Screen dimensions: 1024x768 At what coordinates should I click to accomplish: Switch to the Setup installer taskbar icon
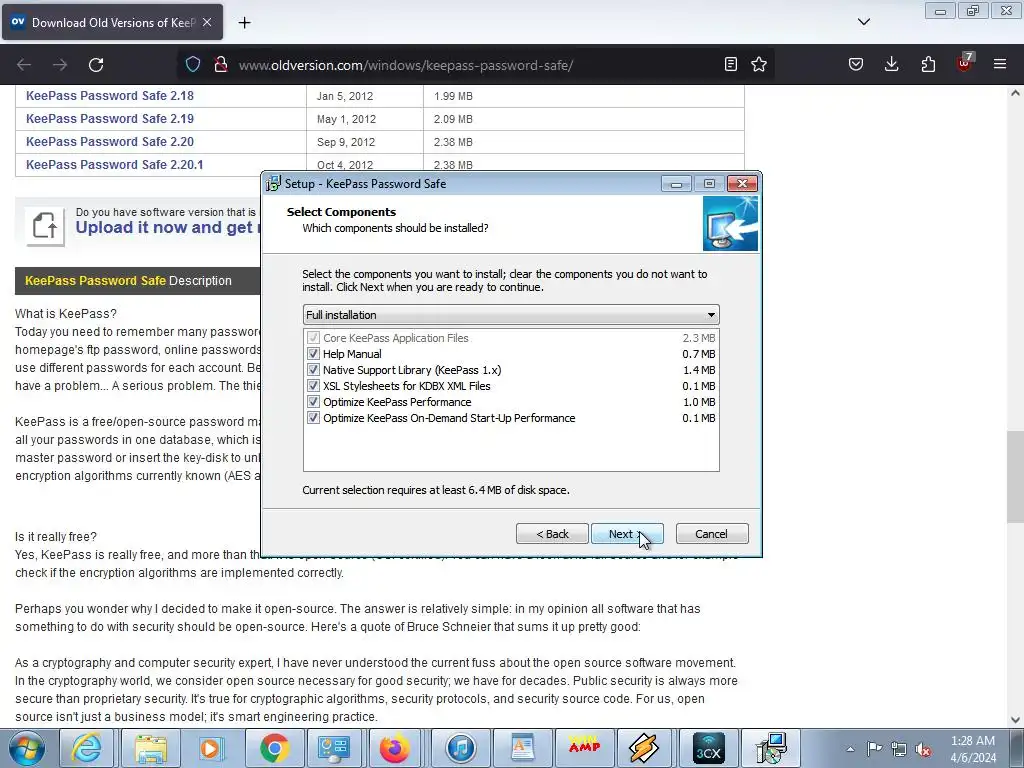pyautogui.click(x=770, y=748)
